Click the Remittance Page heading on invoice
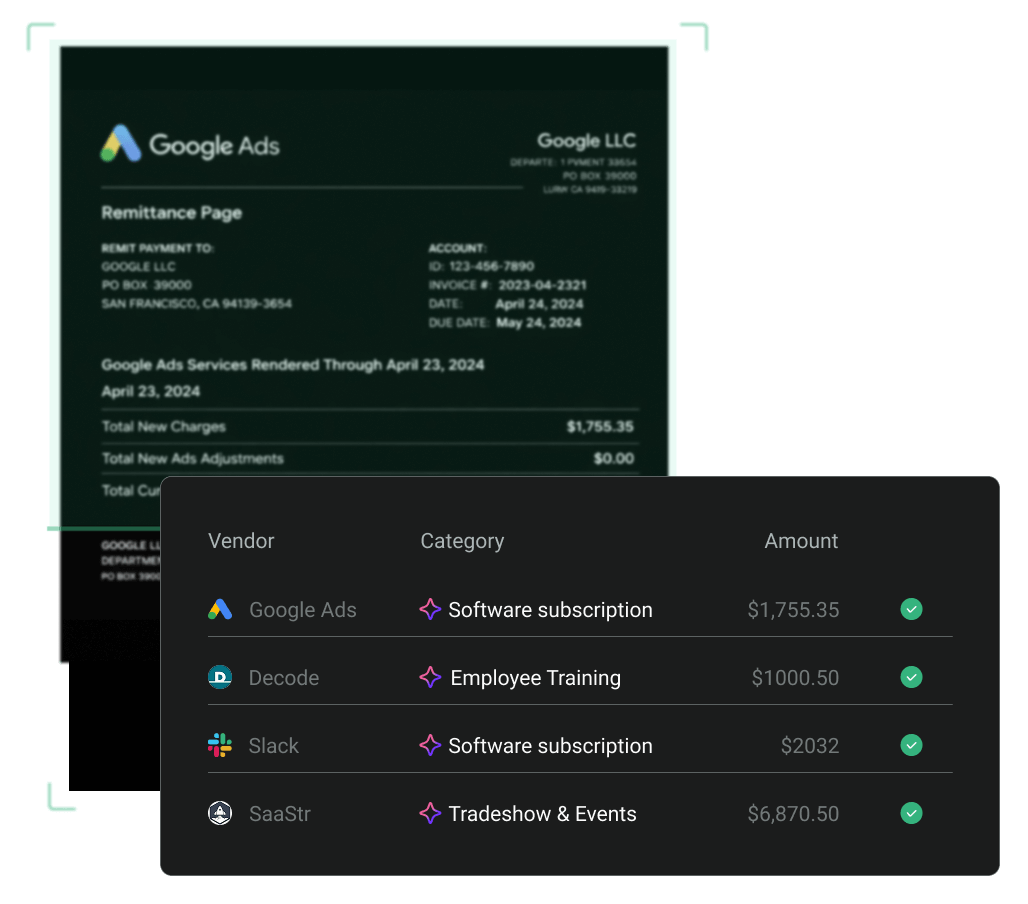This screenshot has height=904, width=1028. pos(172,213)
